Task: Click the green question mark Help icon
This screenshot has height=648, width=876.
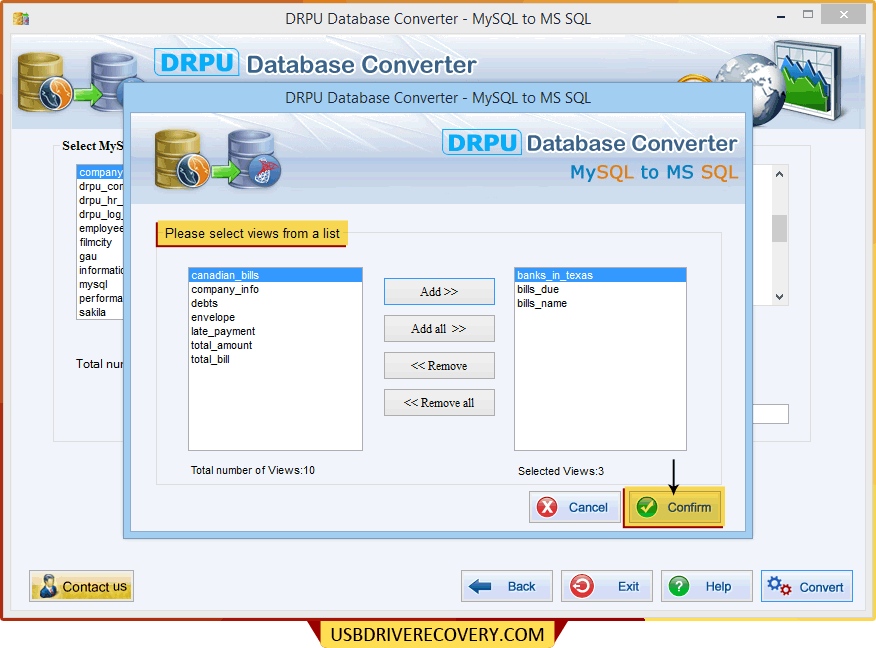Action: point(679,587)
